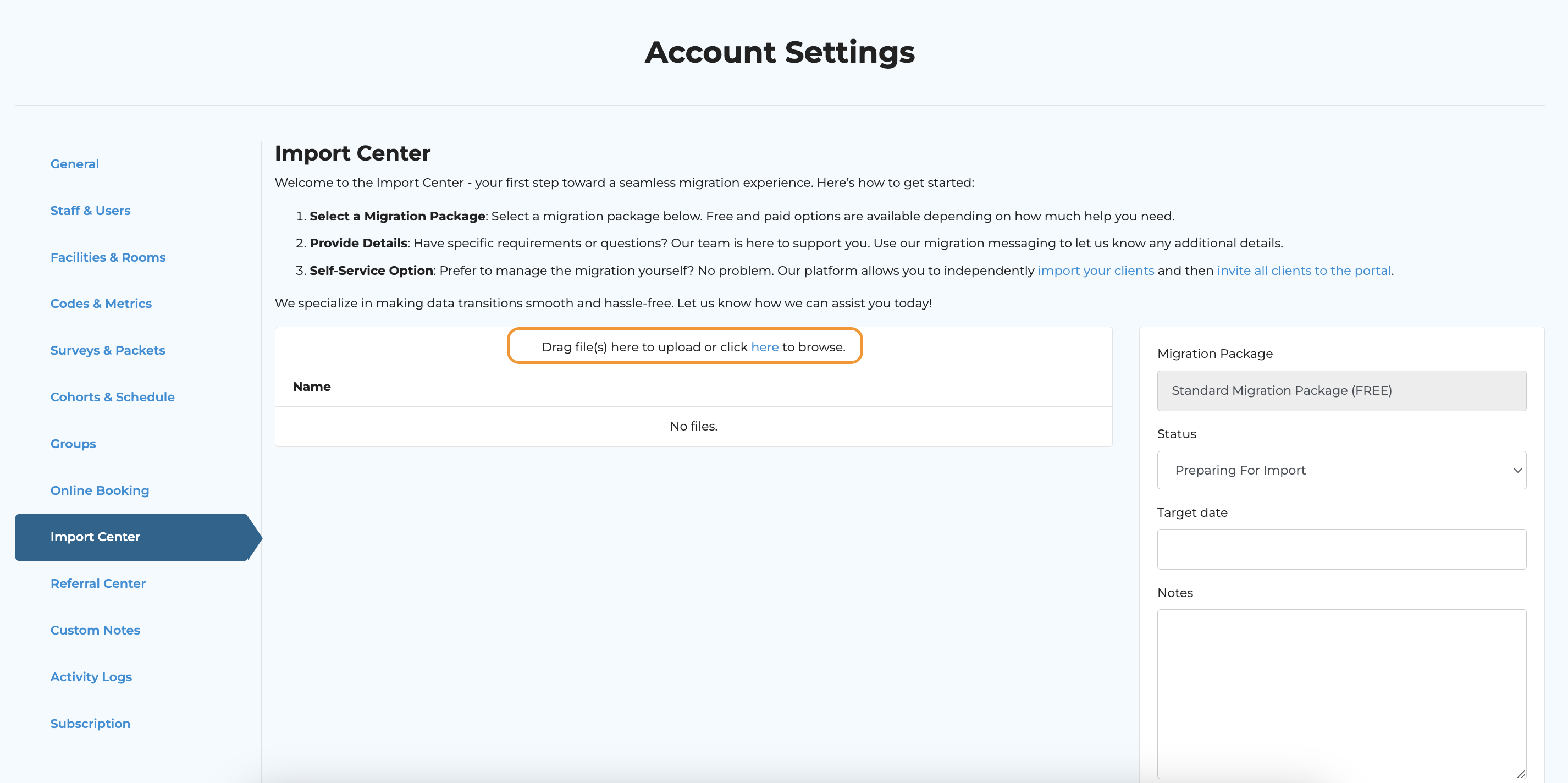Viewport: 1568px width, 783px height.
Task: Expand the Status dropdown
Action: [1341, 470]
